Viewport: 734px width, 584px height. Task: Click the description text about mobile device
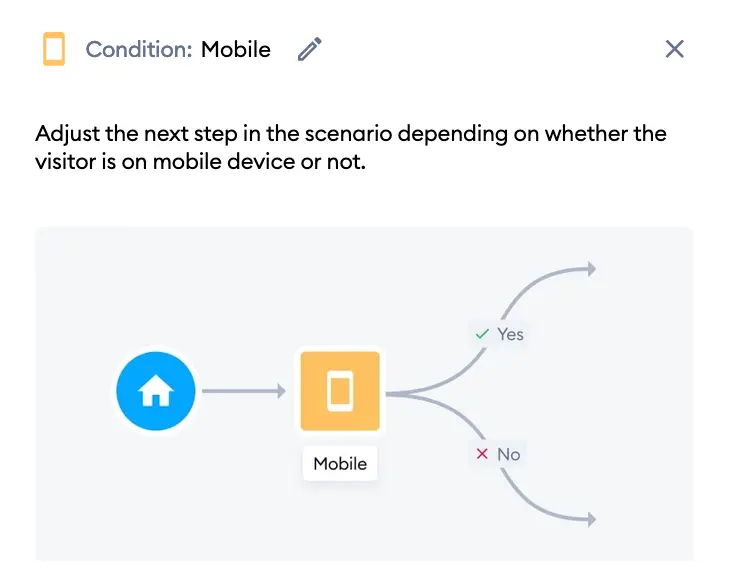pyautogui.click(x=351, y=147)
